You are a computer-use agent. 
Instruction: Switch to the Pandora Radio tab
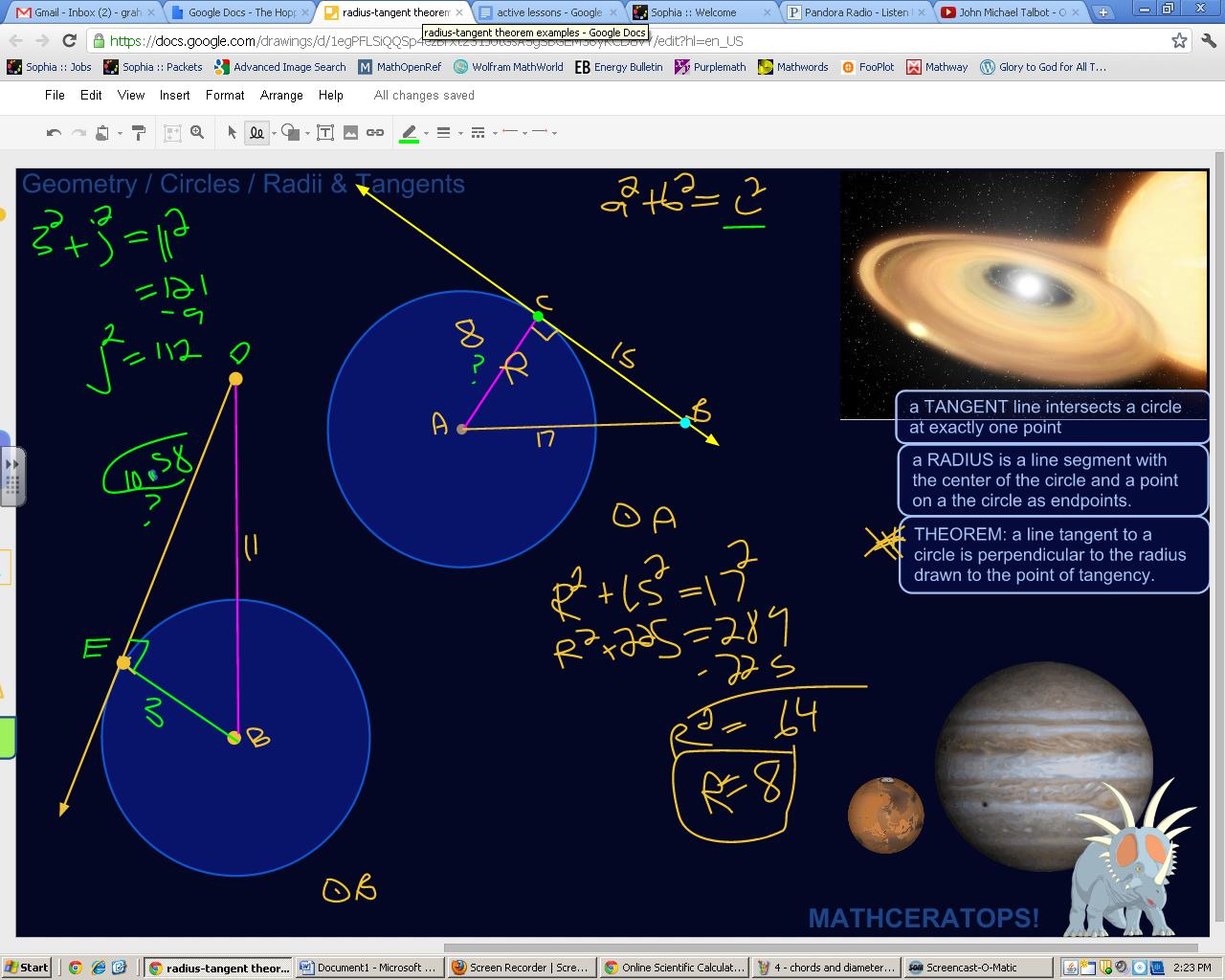[856, 12]
